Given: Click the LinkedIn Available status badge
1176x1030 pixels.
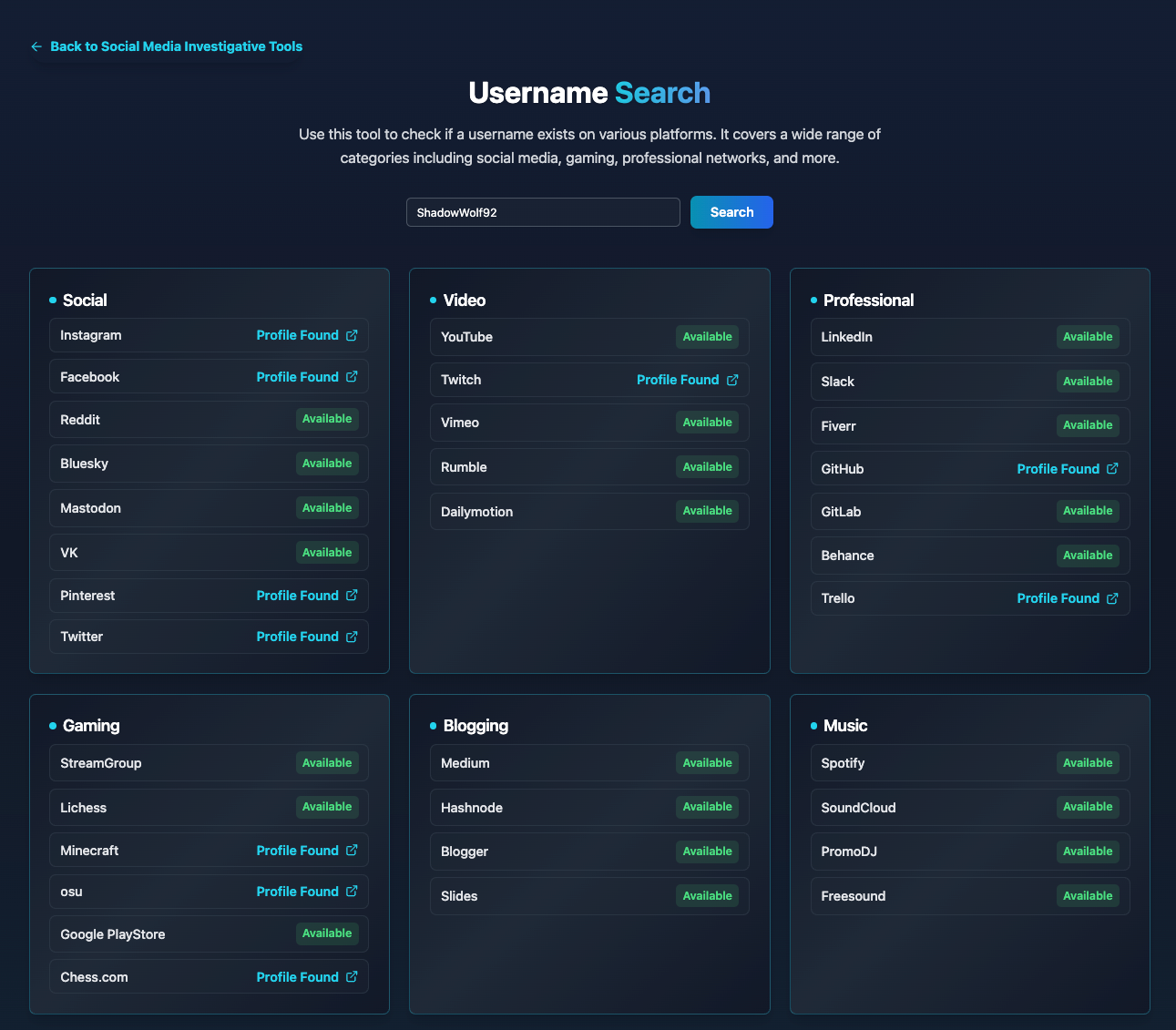Looking at the screenshot, I should (x=1088, y=337).
